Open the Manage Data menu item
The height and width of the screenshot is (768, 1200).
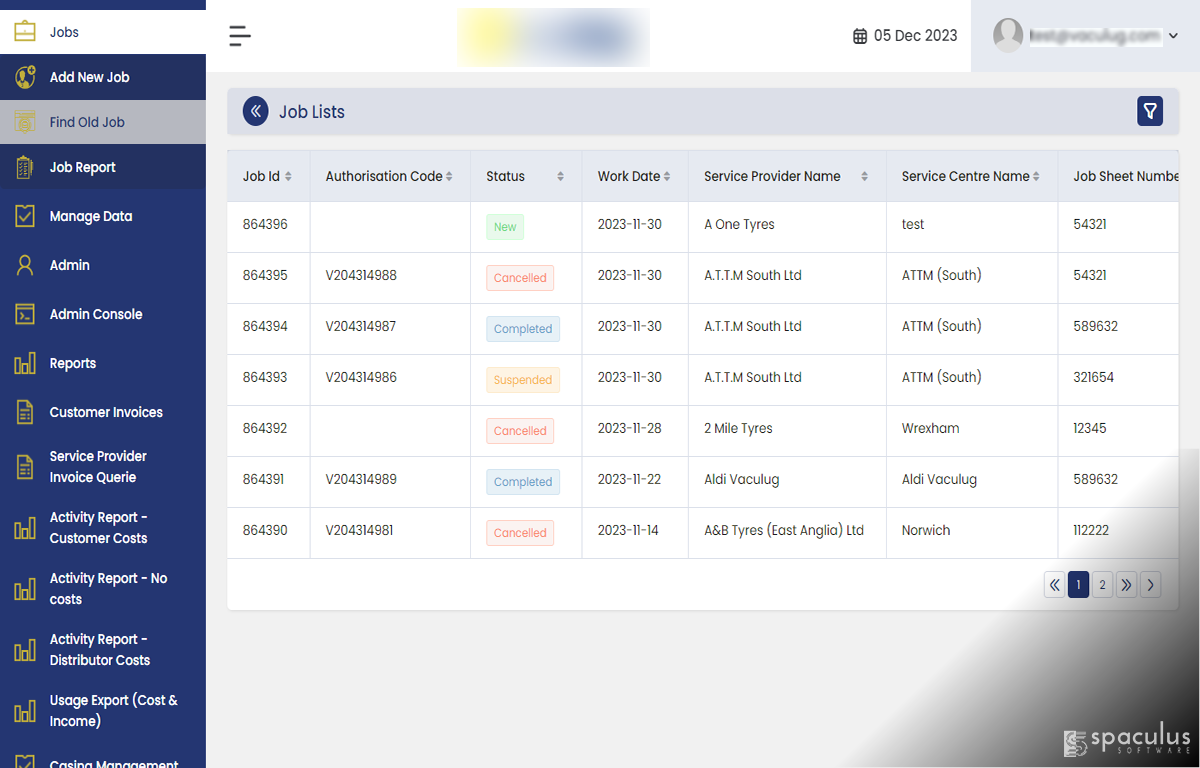[x=90, y=216]
